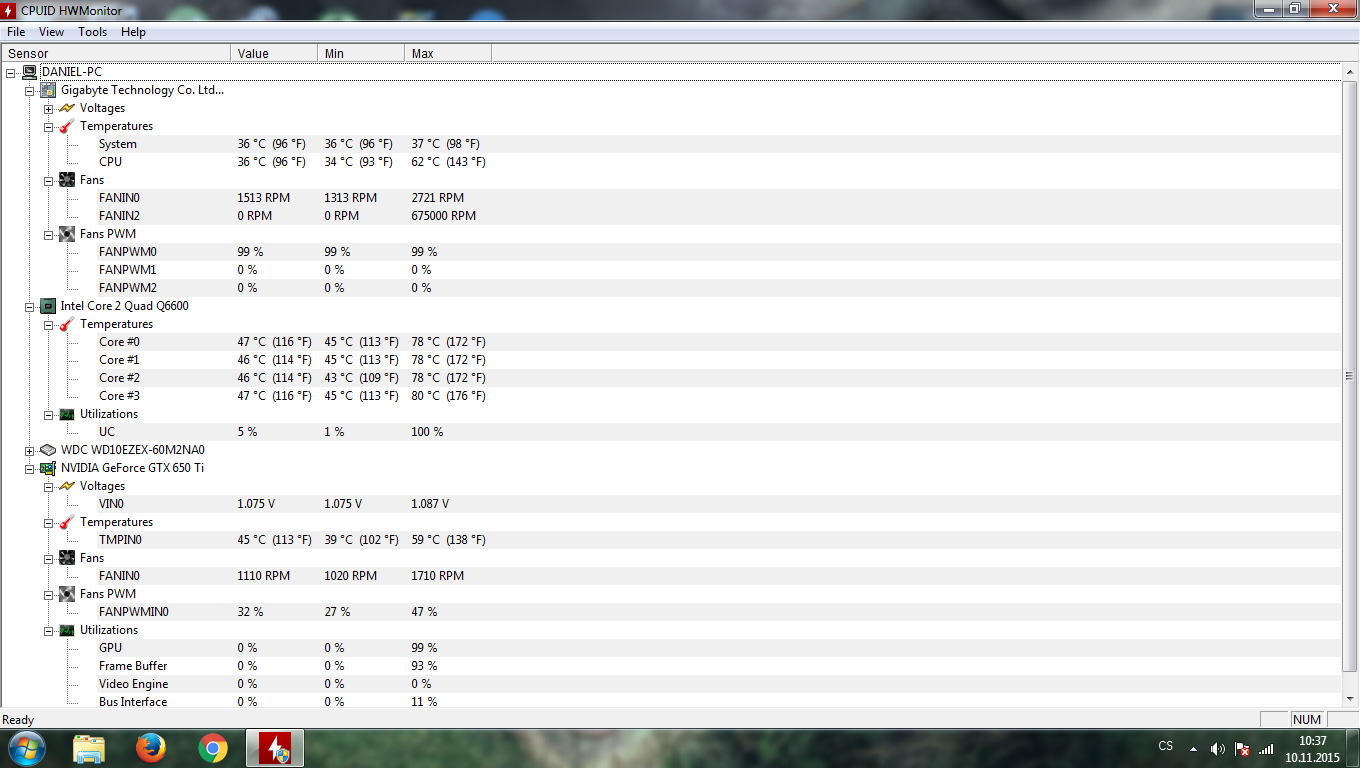Select the Bus Interface row label

click(133, 702)
